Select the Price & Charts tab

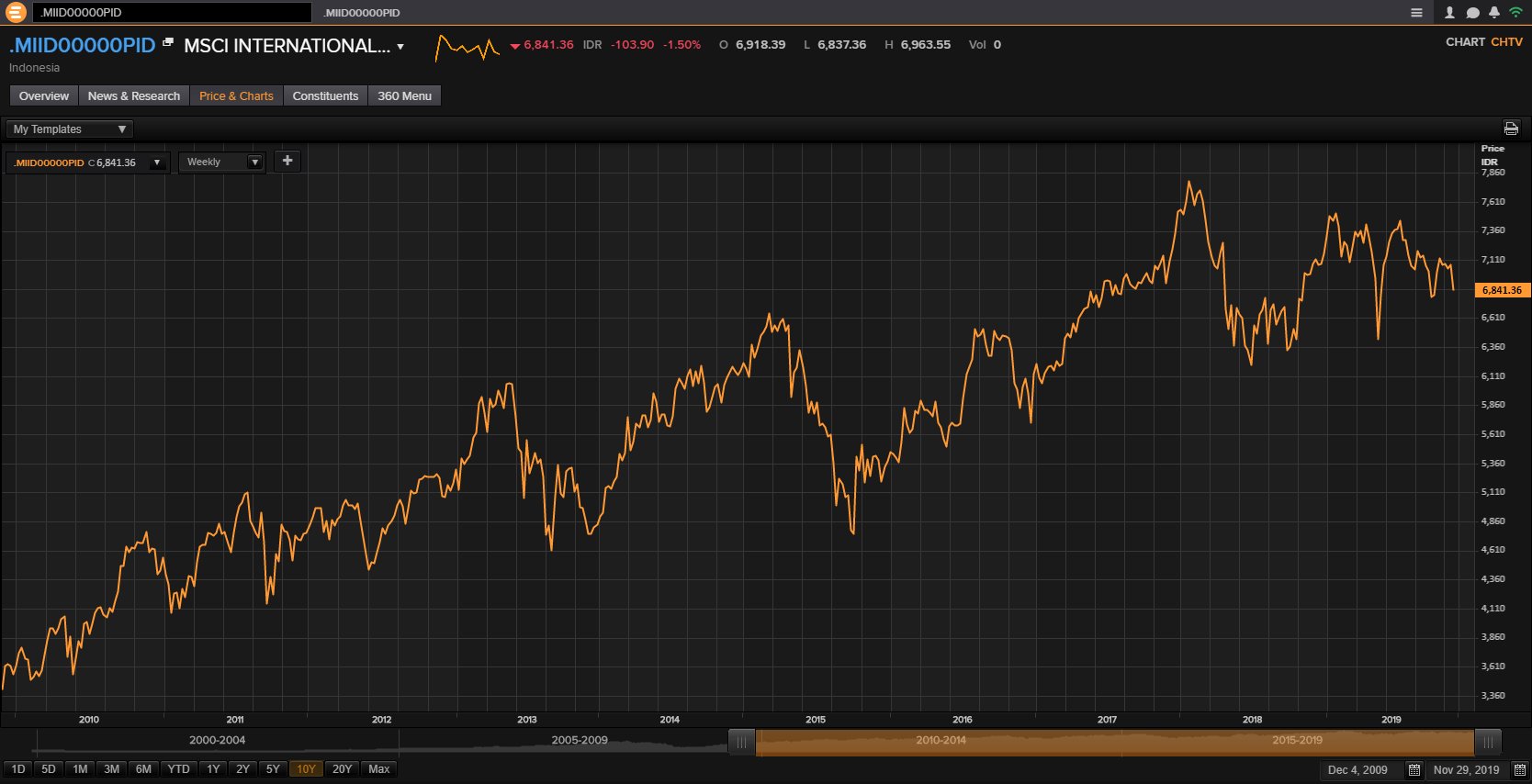(236, 95)
